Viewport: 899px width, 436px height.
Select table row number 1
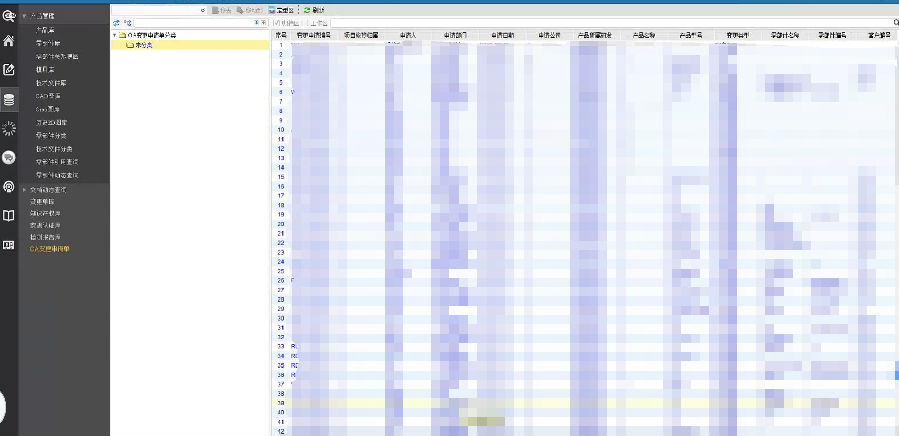click(583, 45)
